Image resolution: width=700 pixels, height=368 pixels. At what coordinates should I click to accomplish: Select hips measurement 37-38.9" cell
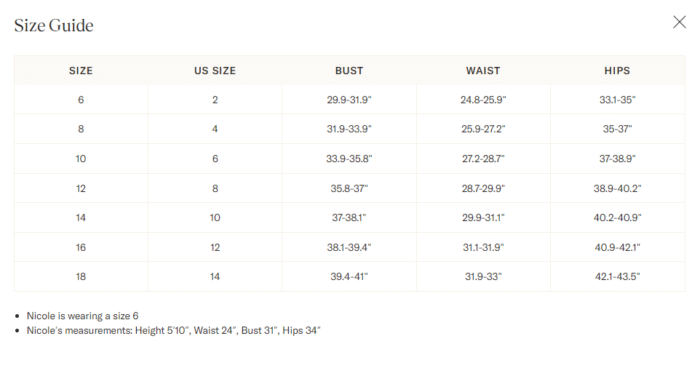tap(617, 159)
